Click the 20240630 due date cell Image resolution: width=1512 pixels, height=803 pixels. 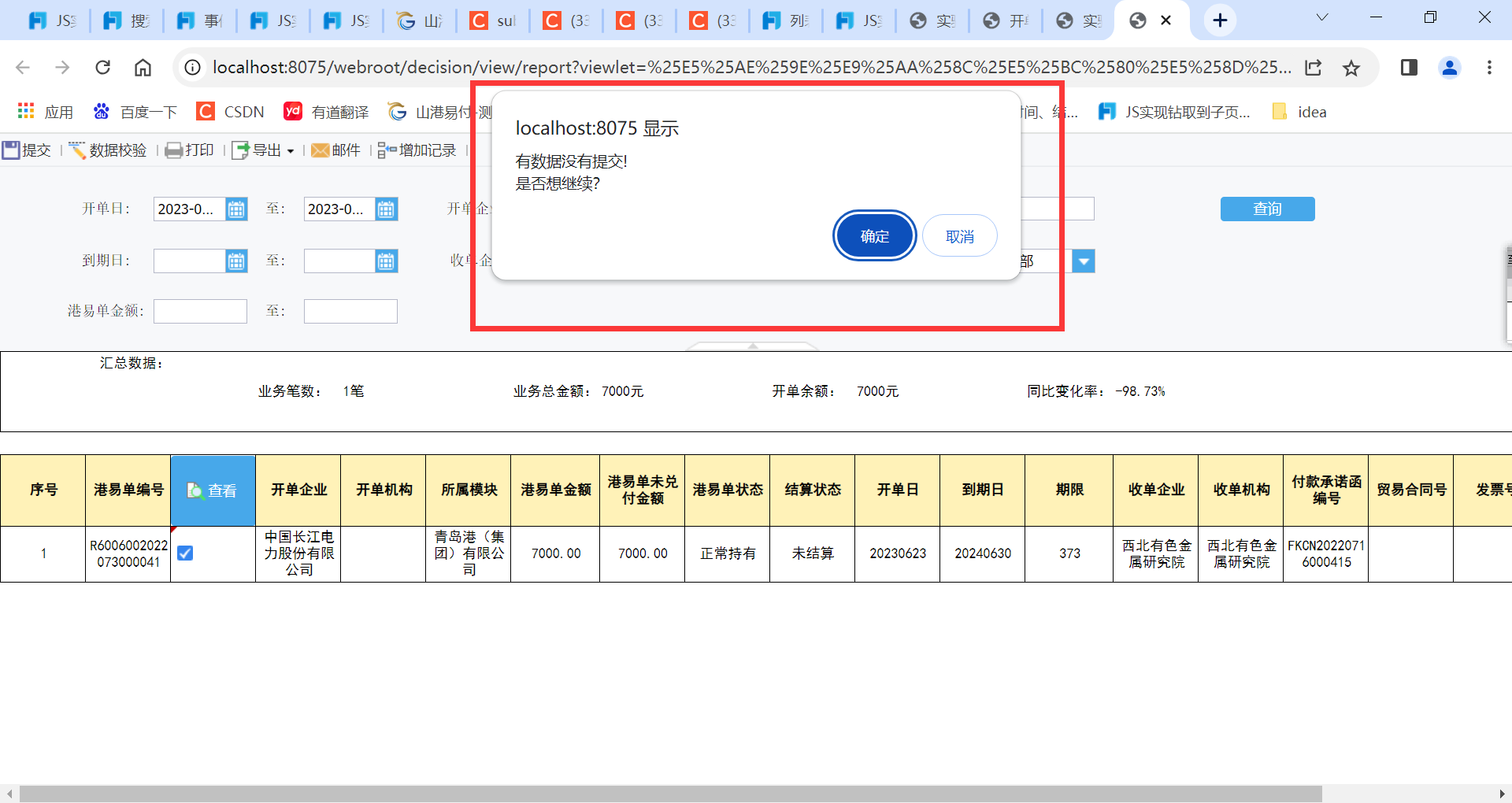(x=983, y=553)
